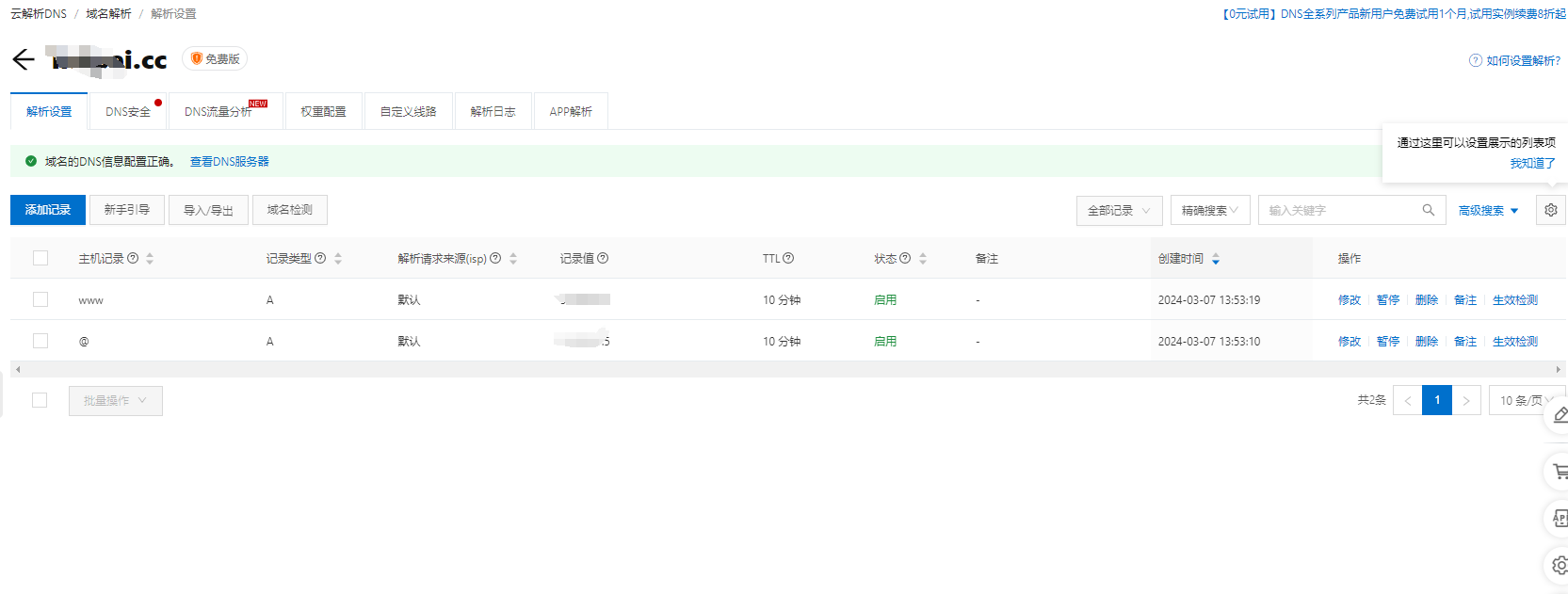1568x594 pixels.
Task: Open the 0元试用 promotion link
Action: (1392, 14)
